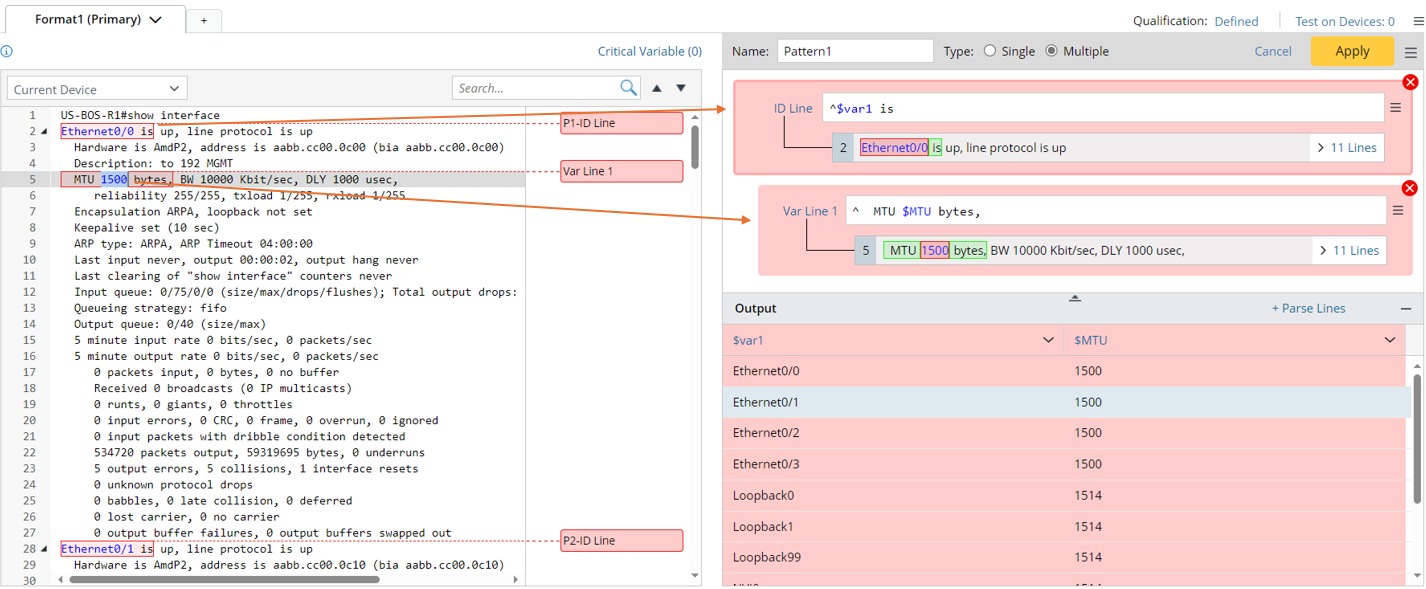Expand the $MTU column dropdown
Viewport: 1426px width, 589px height.
pos(1390,340)
